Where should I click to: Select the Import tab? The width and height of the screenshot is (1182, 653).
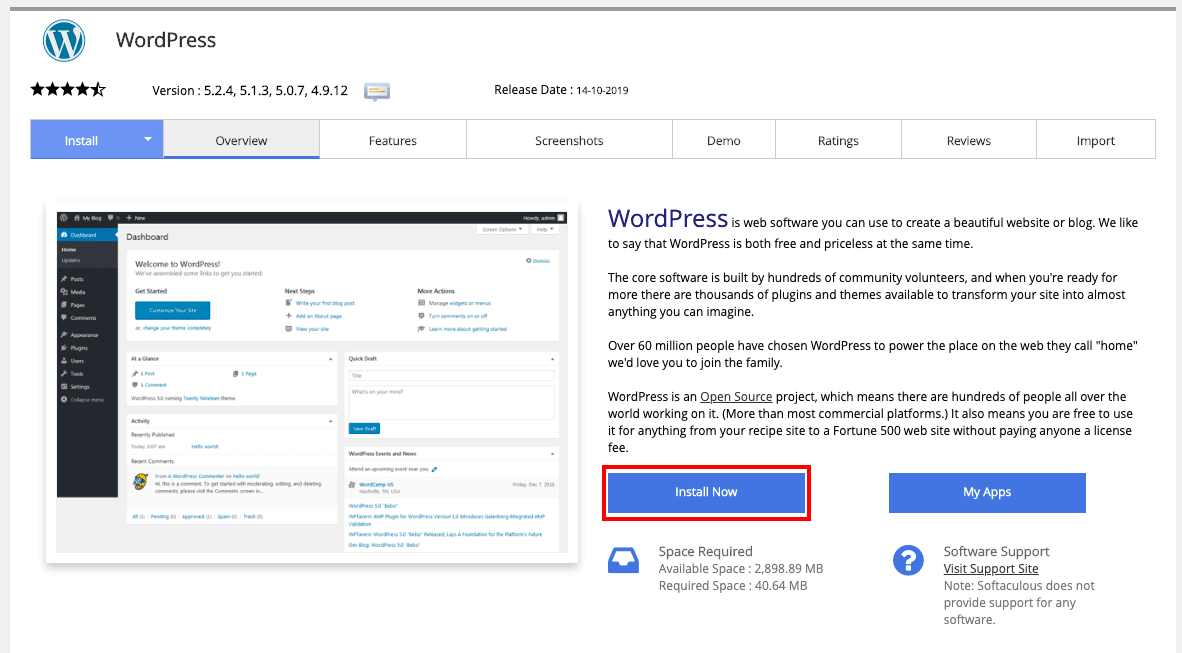tap(1096, 140)
